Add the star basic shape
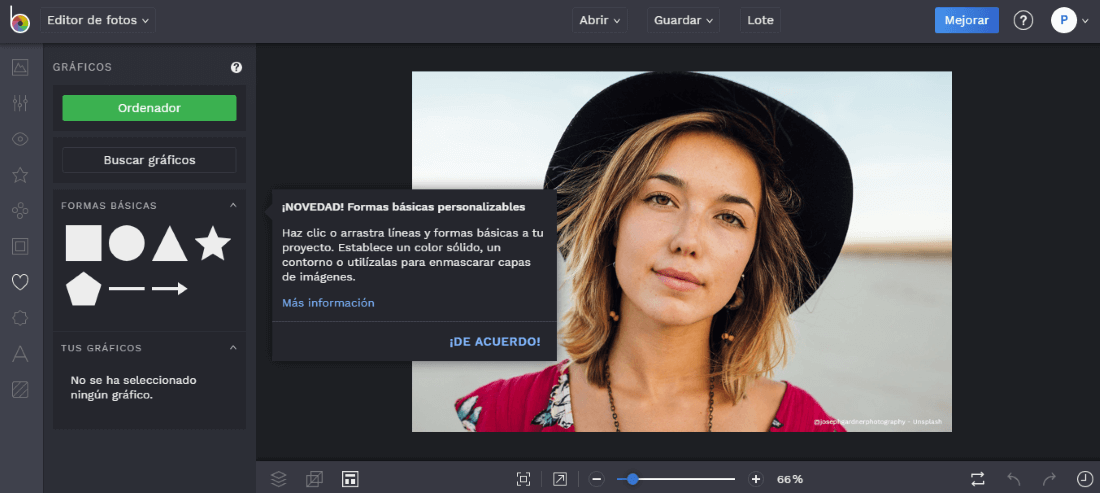 [x=212, y=243]
